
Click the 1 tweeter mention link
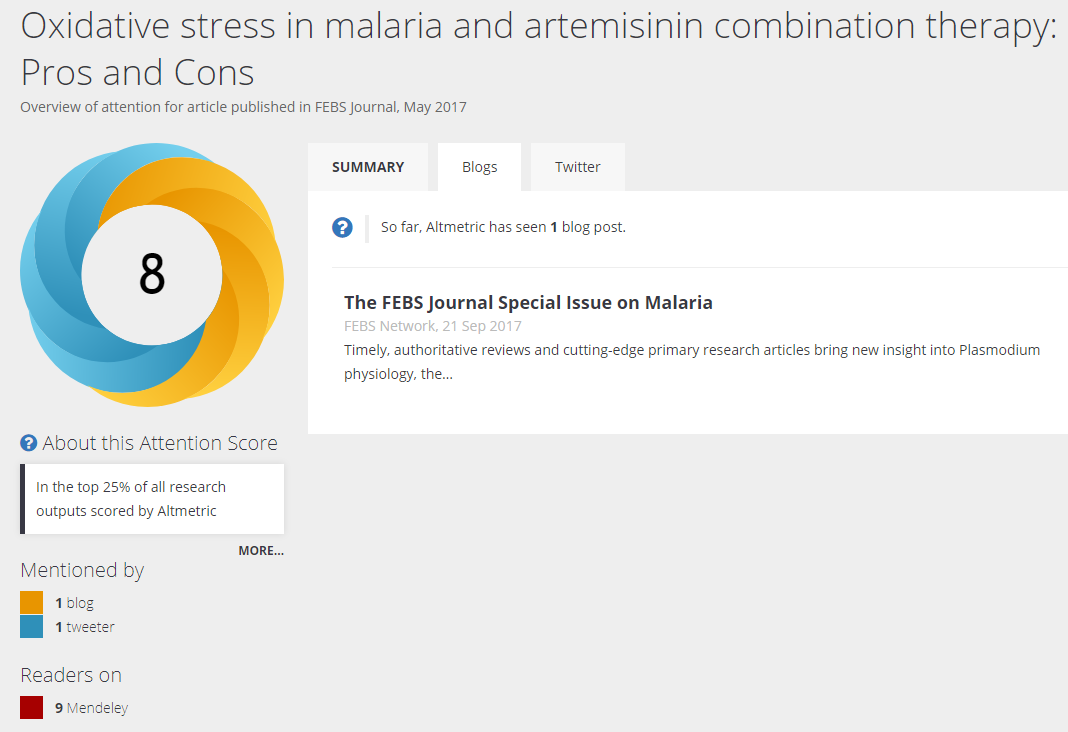[85, 627]
